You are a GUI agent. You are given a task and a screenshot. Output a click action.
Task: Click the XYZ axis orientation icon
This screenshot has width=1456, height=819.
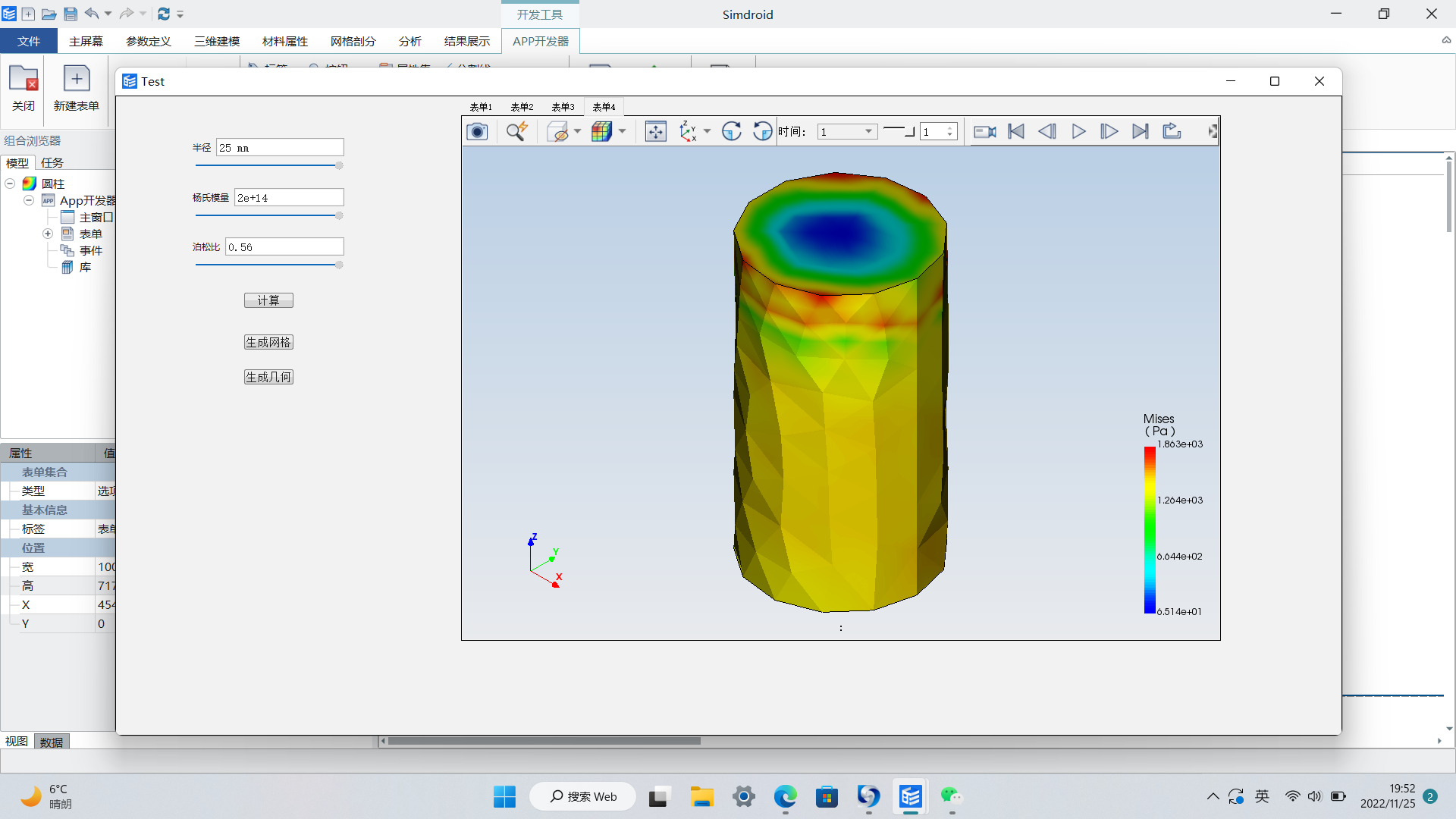click(688, 132)
